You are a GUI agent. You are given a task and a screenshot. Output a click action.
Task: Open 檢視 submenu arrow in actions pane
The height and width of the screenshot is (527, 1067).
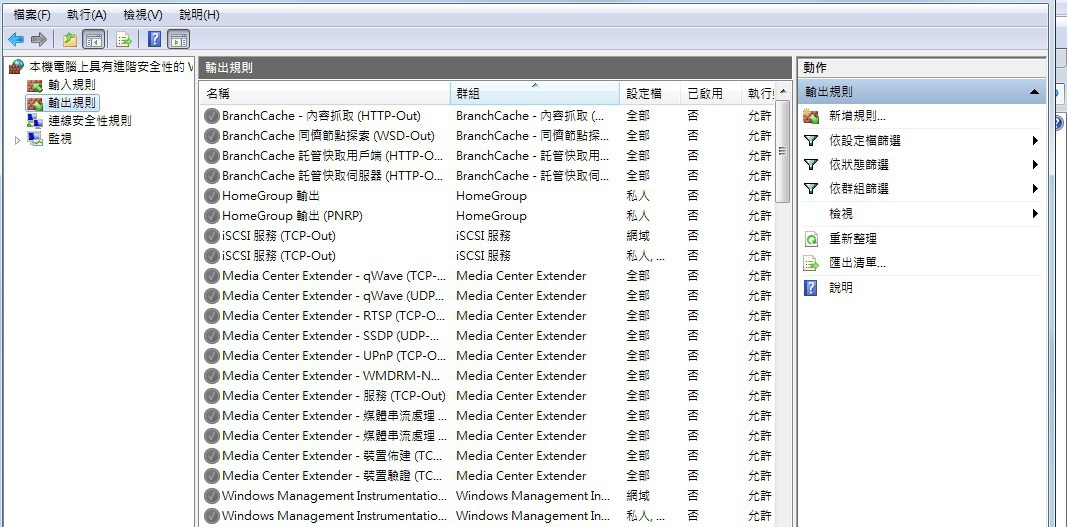[x=1035, y=214]
